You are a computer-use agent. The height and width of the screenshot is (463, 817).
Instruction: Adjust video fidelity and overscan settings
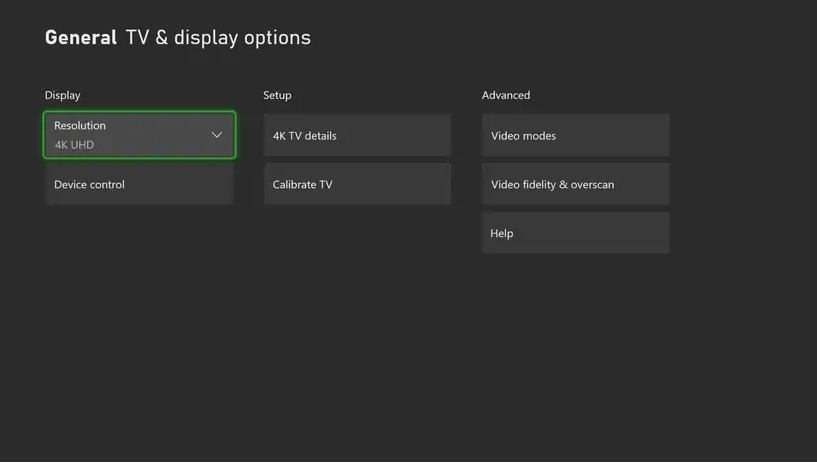coord(575,184)
